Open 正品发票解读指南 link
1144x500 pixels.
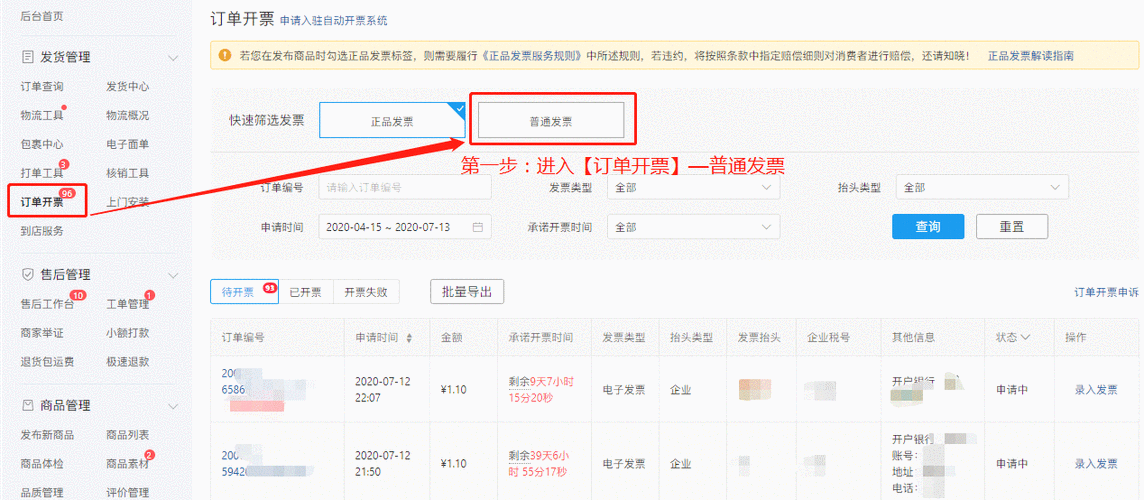(1030, 55)
